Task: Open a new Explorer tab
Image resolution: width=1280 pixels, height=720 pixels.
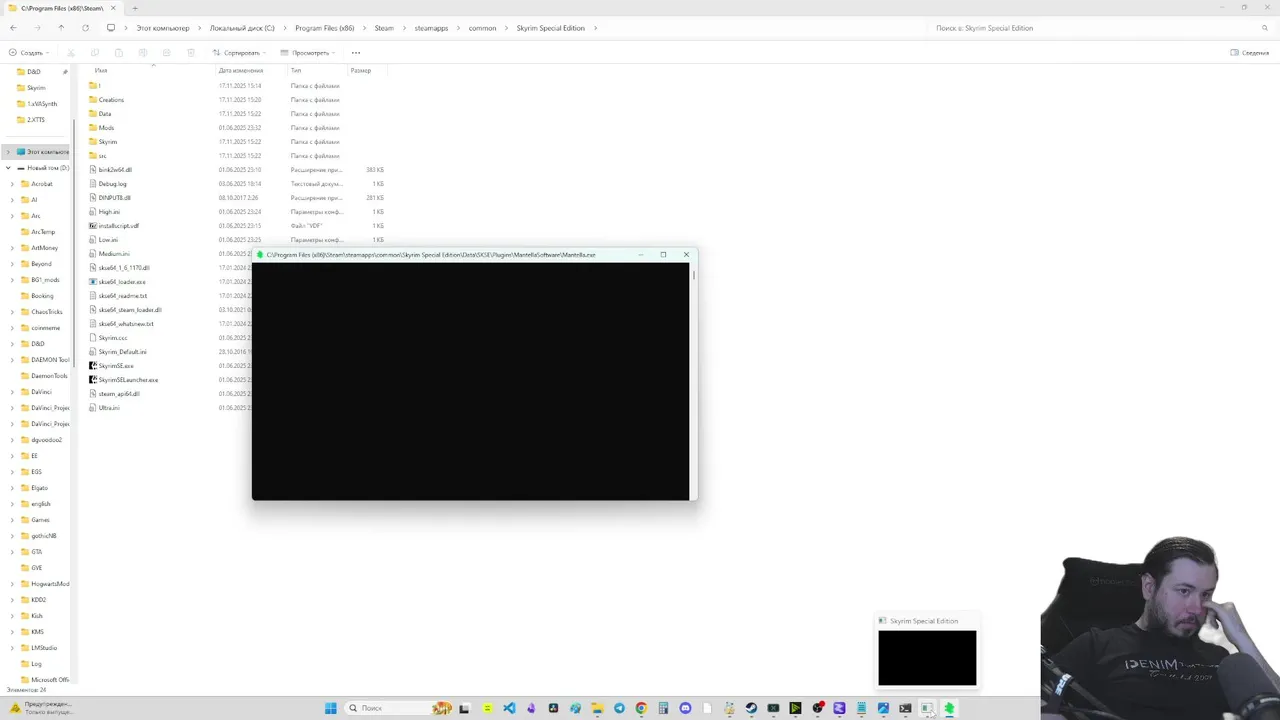Action: click(135, 8)
